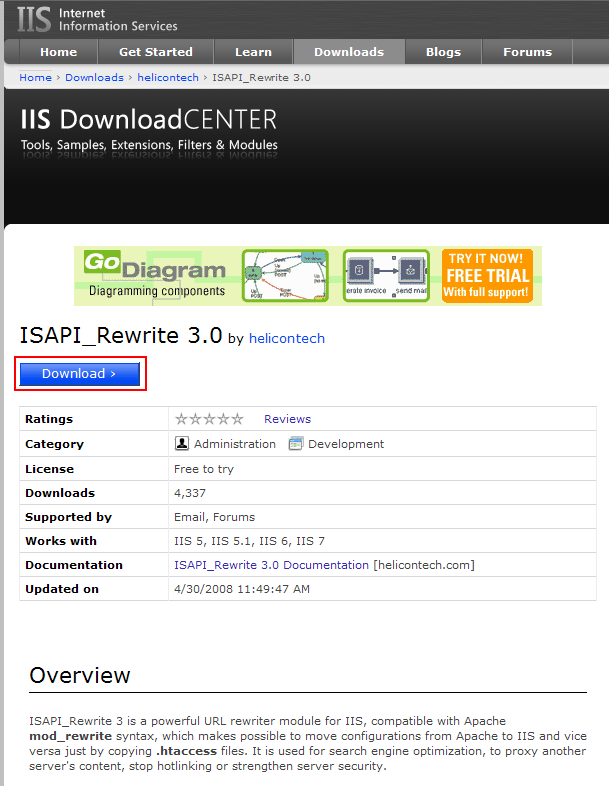This screenshot has width=609, height=786.
Task: Click the Documentation row label
Action: [x=74, y=565]
